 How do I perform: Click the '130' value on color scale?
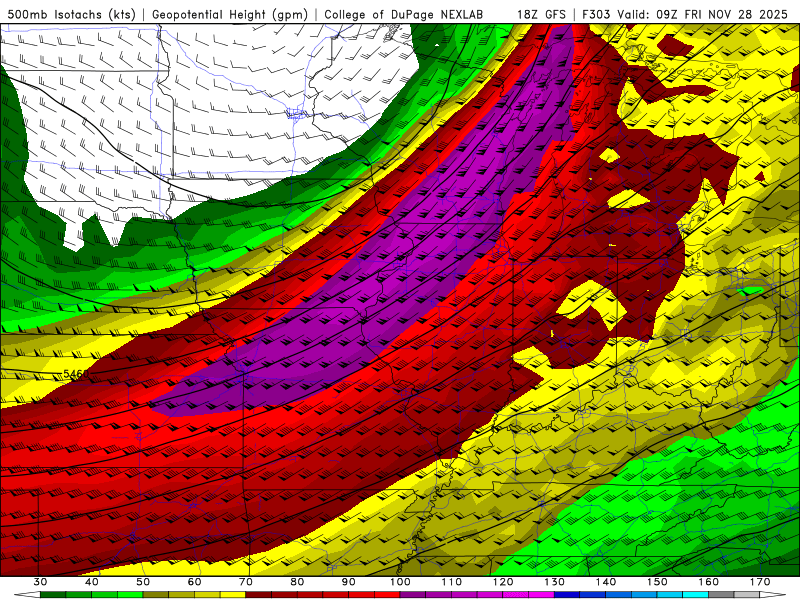click(x=555, y=582)
